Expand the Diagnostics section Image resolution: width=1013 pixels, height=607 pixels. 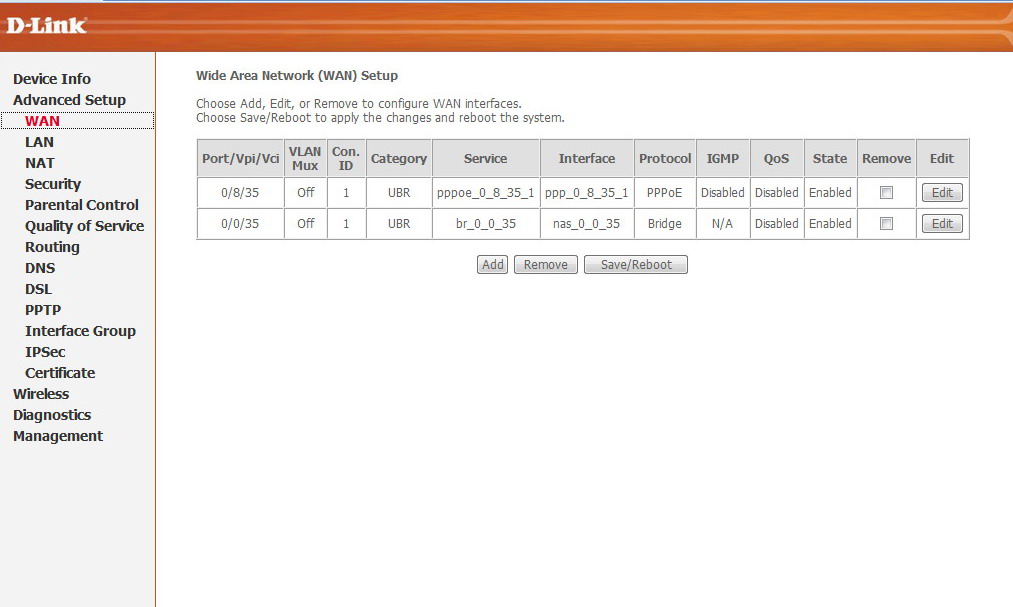[x=52, y=415]
